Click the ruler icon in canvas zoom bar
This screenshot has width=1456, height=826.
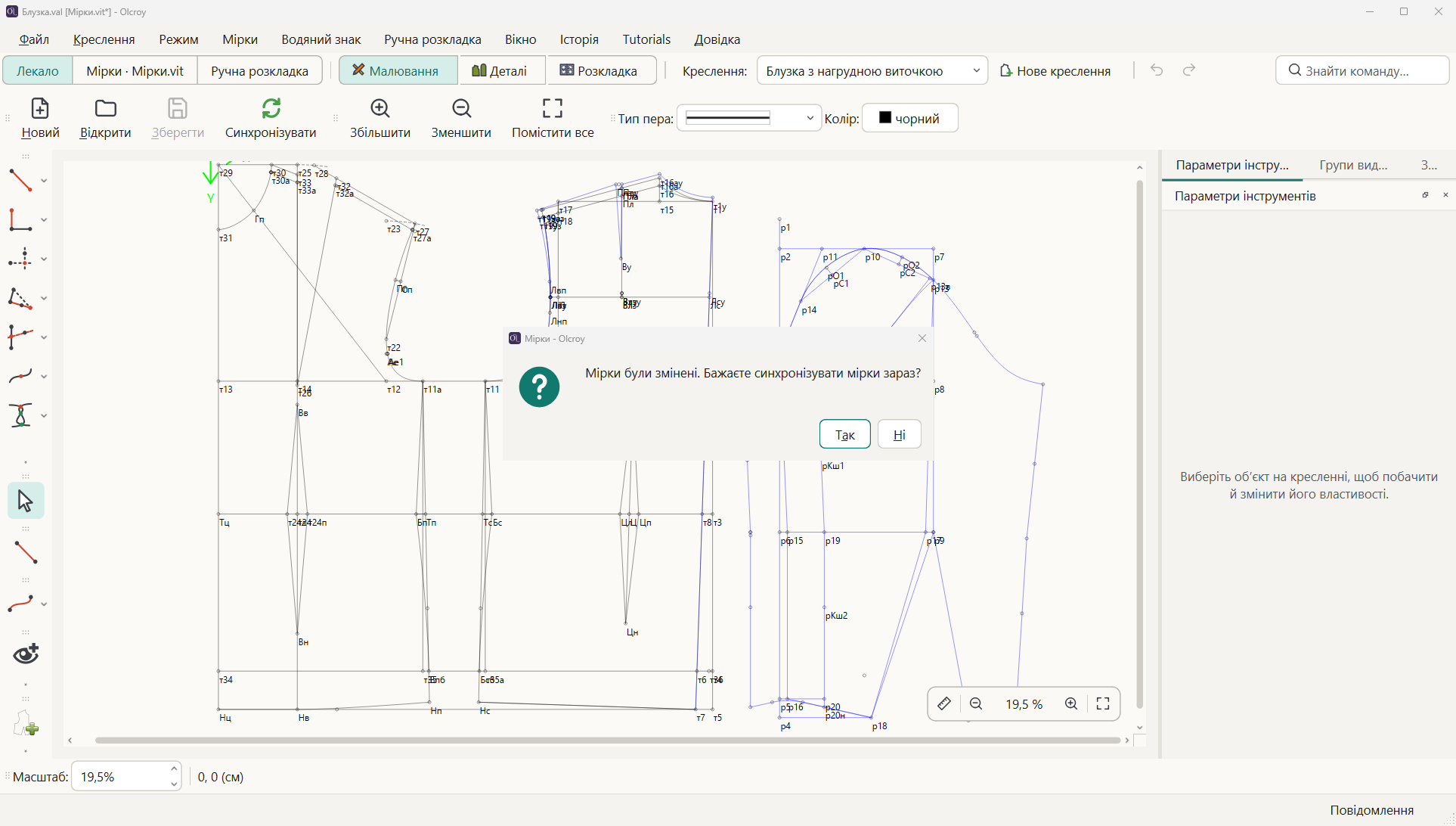944,703
